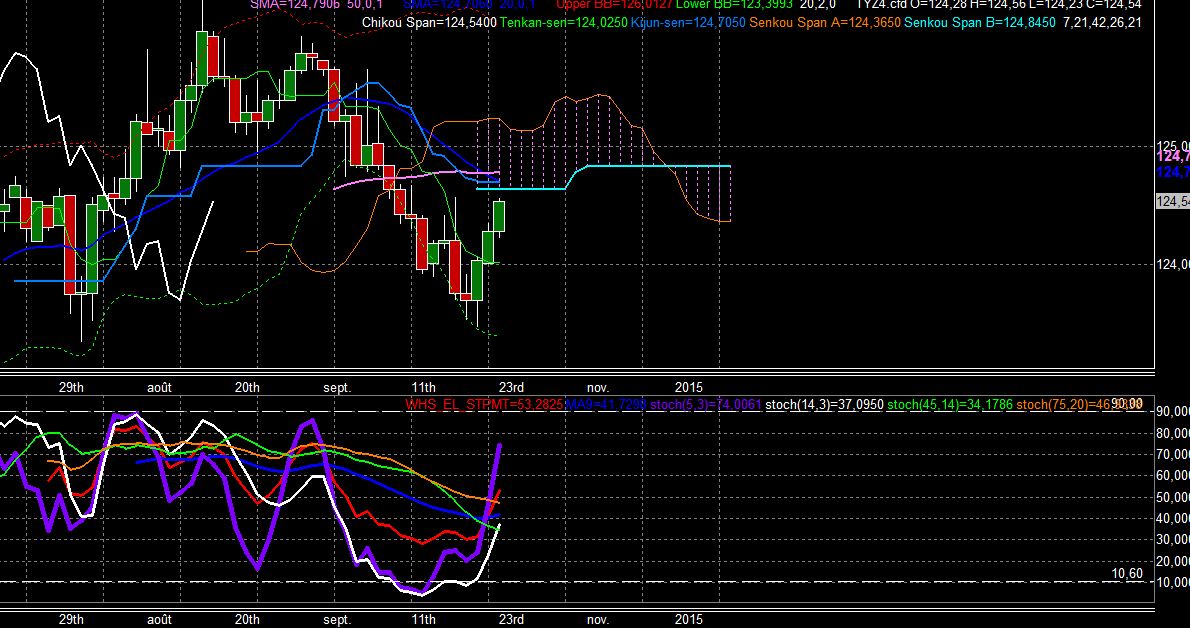Click 20,00 on the indicator scale

click(1173, 561)
